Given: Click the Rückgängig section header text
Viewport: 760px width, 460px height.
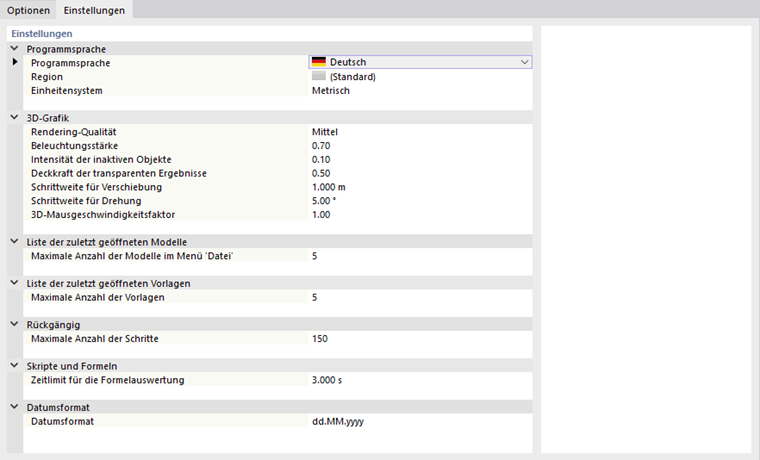Looking at the screenshot, I should [53, 325].
